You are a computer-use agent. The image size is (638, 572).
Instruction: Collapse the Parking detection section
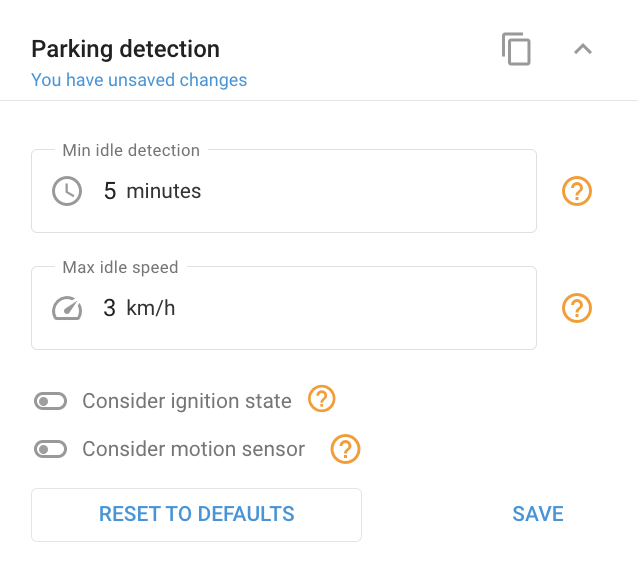583,49
